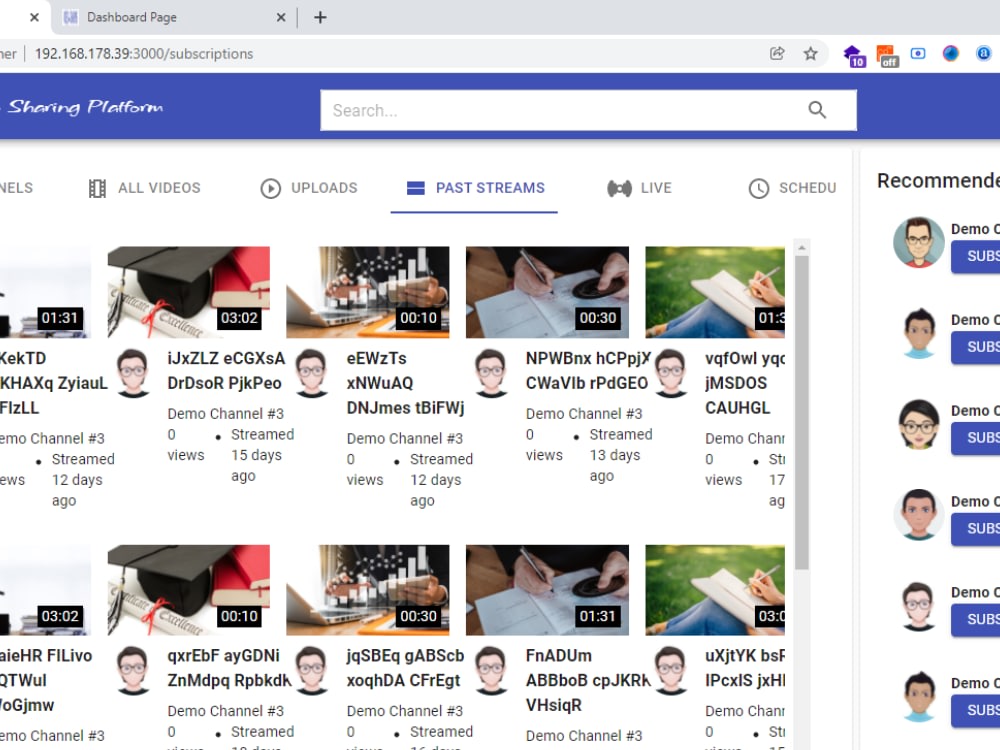Open the vqfOwl video thumbnail

[715, 292]
